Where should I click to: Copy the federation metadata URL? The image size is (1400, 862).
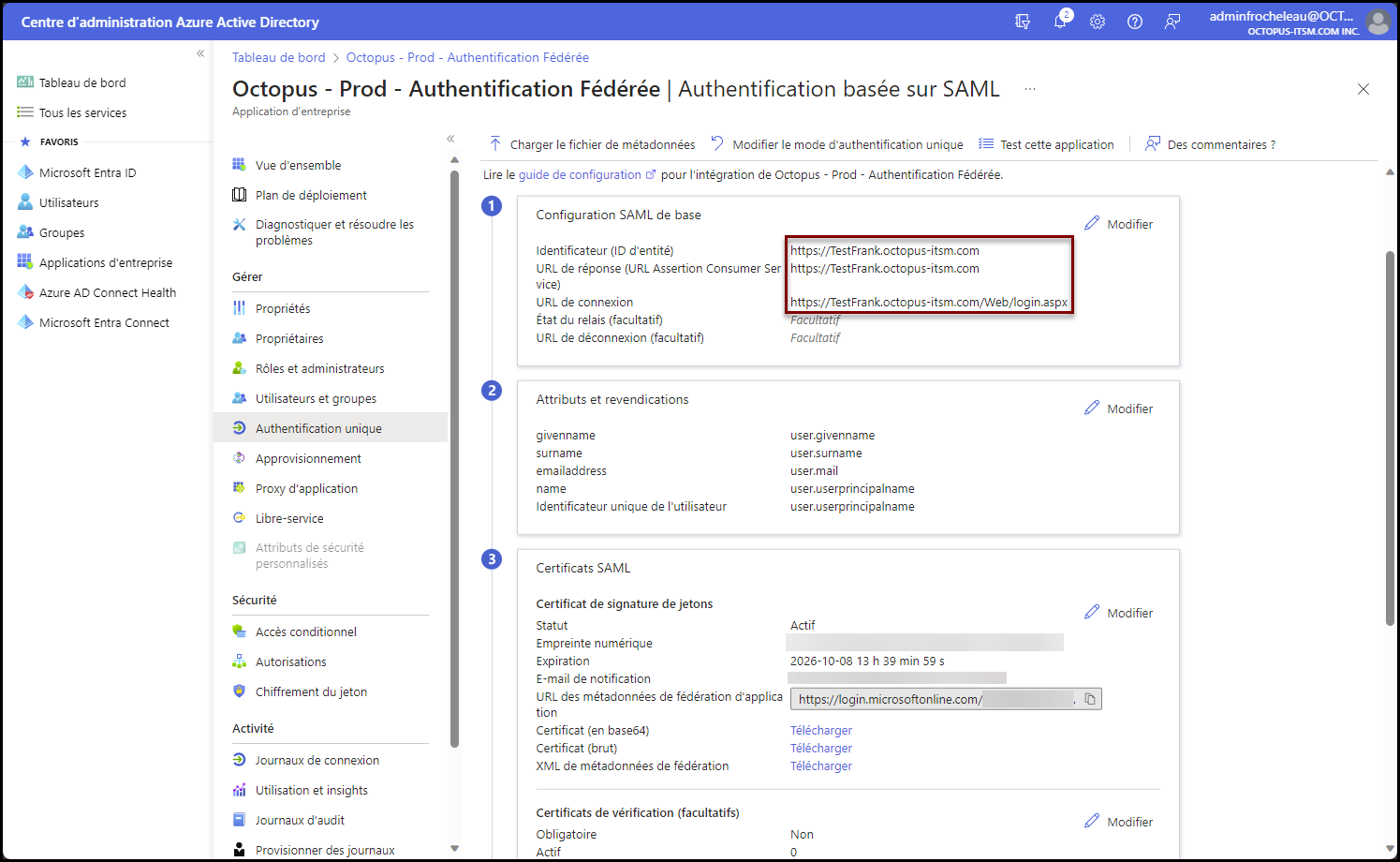1090,699
